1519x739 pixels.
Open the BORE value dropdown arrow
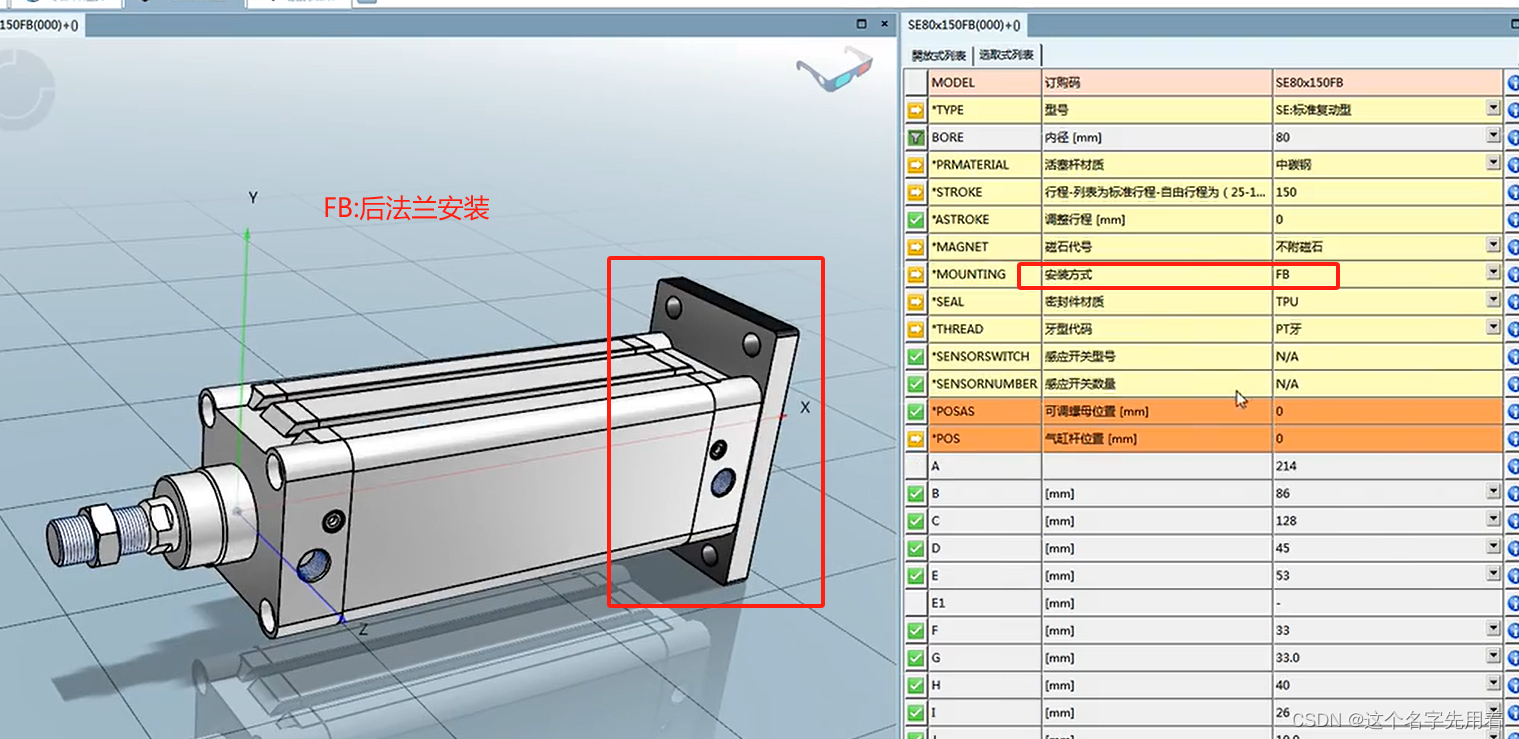coord(1494,135)
